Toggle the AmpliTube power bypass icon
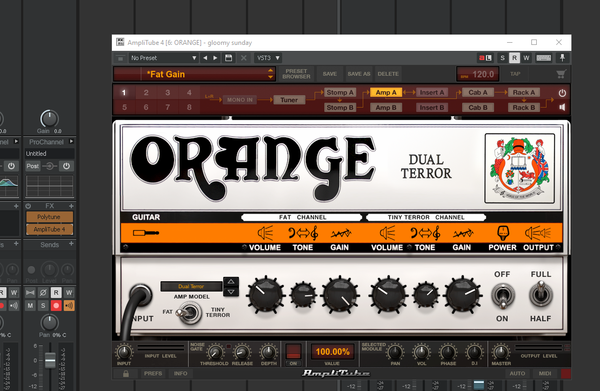The width and height of the screenshot is (600, 391). tap(562, 93)
